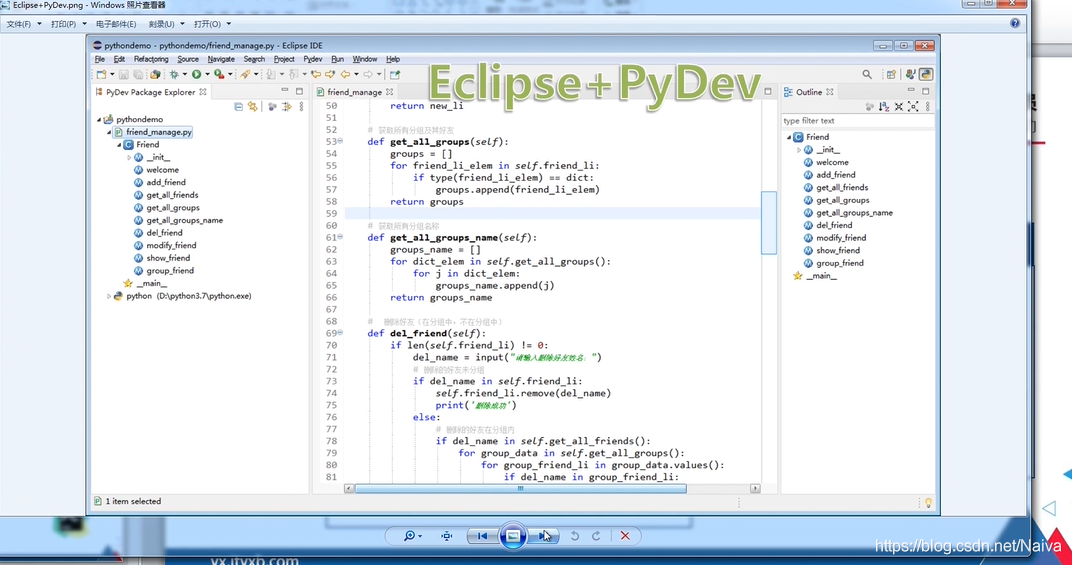1072x565 pixels.
Task: Open photo viewer 打开(O) menu
Action: coord(207,24)
